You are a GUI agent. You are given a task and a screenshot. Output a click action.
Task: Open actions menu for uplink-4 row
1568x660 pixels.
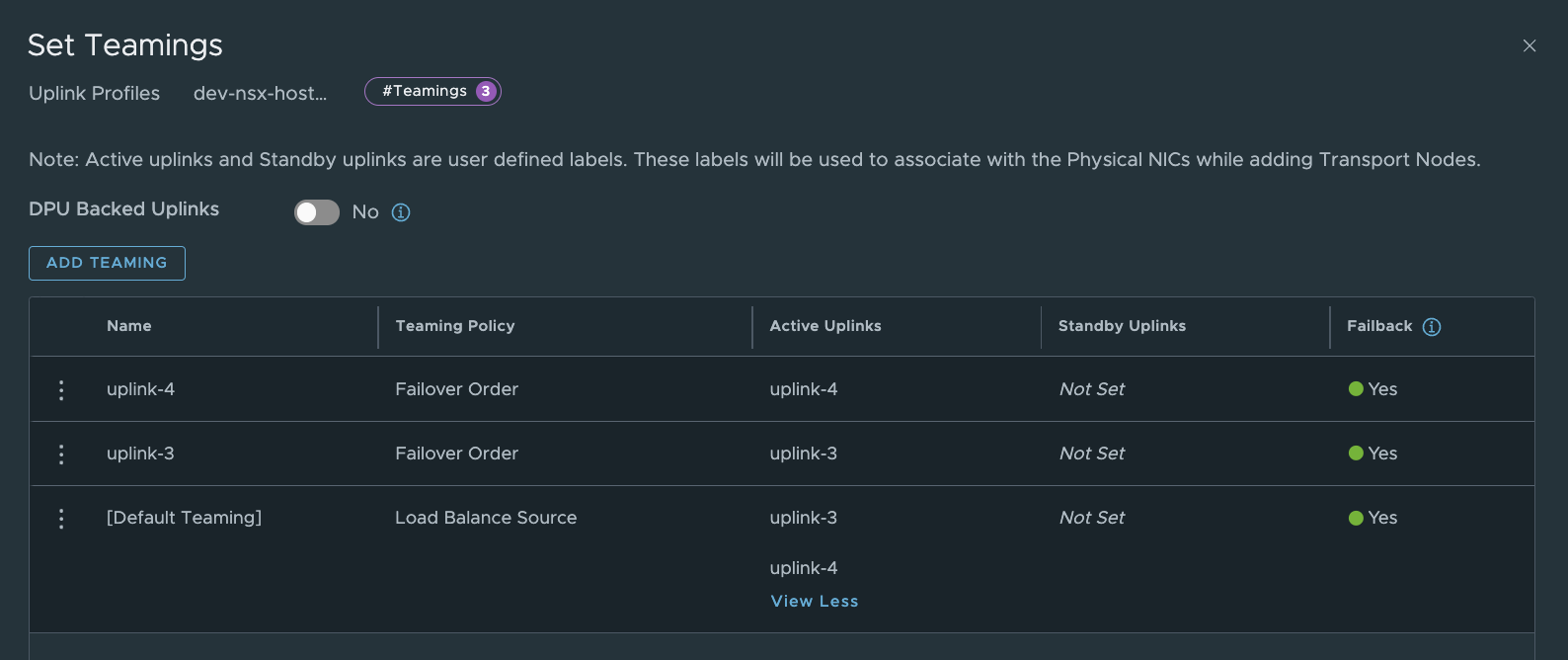tap(61, 390)
